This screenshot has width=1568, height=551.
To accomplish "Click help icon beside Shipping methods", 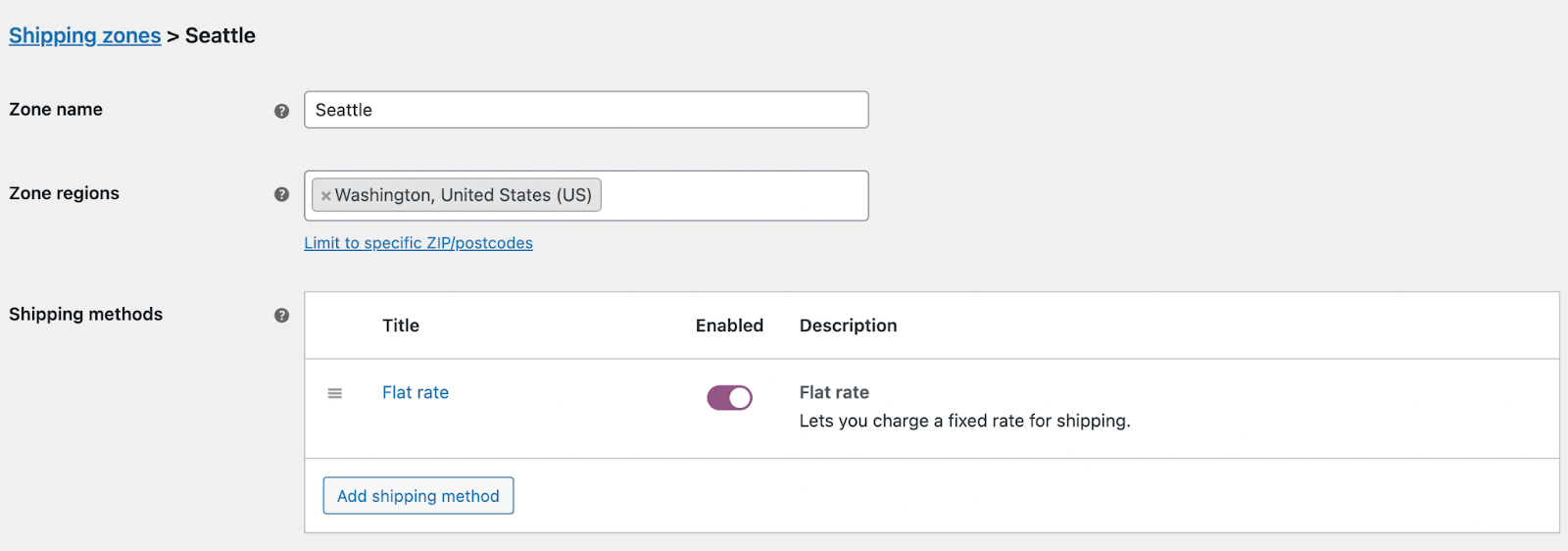I will tap(281, 315).
